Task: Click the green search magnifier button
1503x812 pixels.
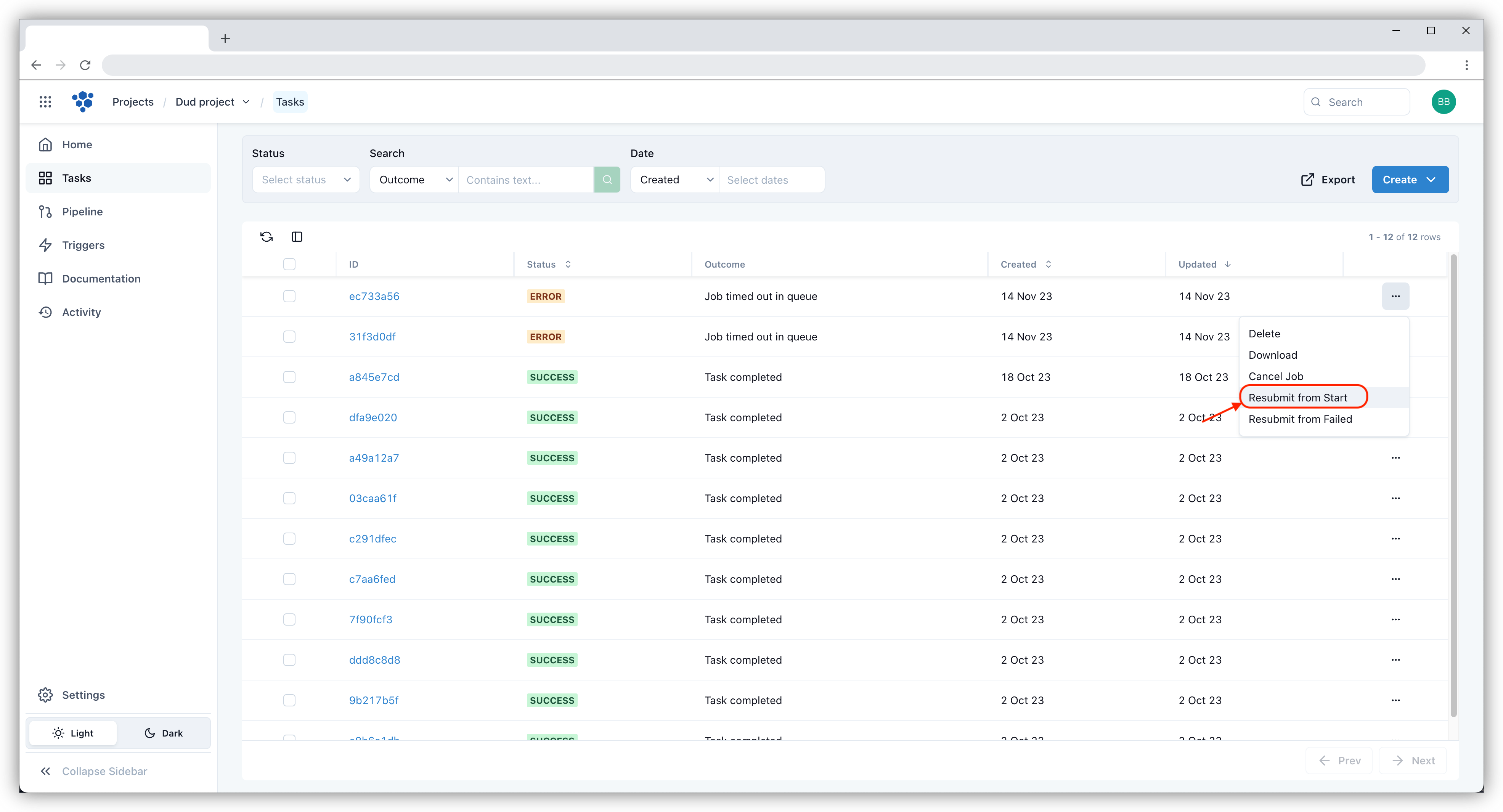Action: pyautogui.click(x=607, y=180)
